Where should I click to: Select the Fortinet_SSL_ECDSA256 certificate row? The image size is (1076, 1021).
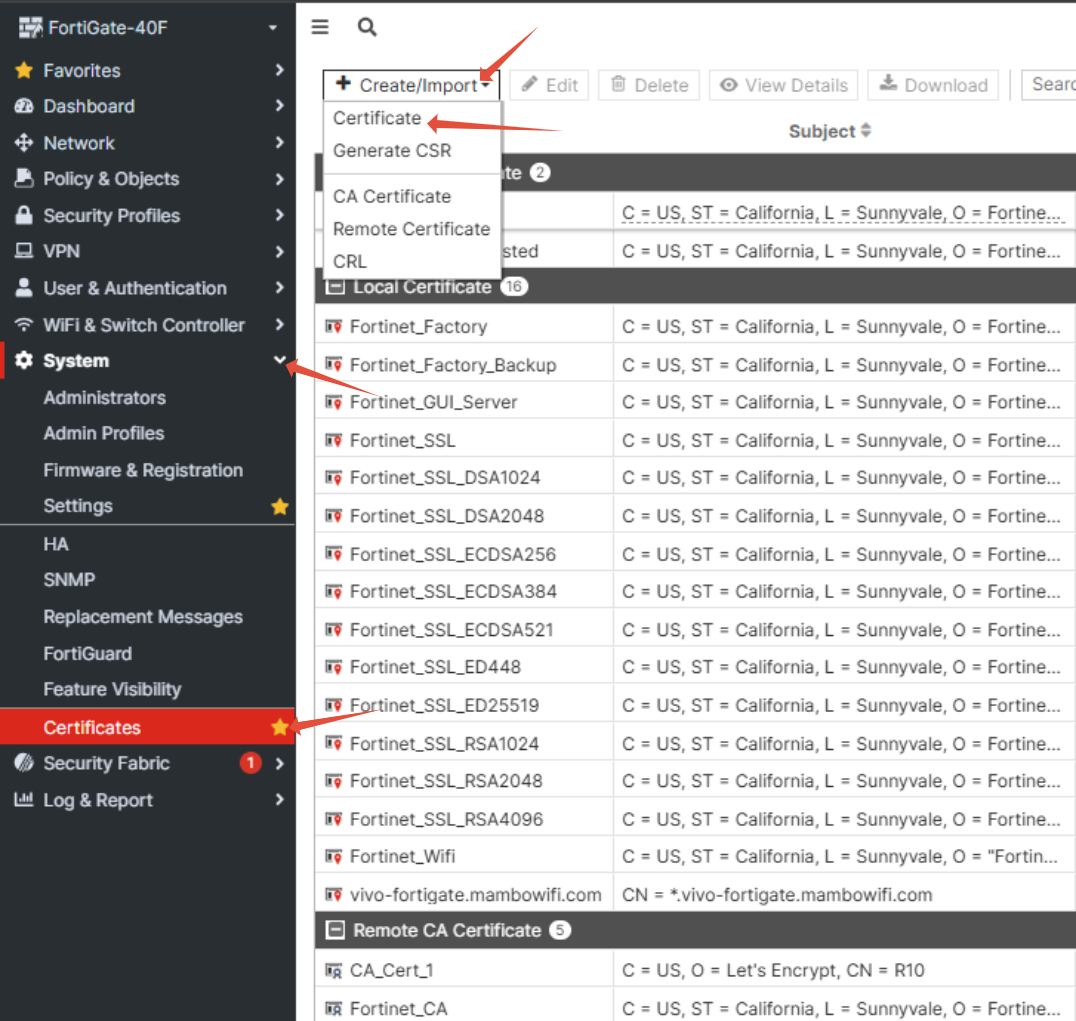point(695,554)
